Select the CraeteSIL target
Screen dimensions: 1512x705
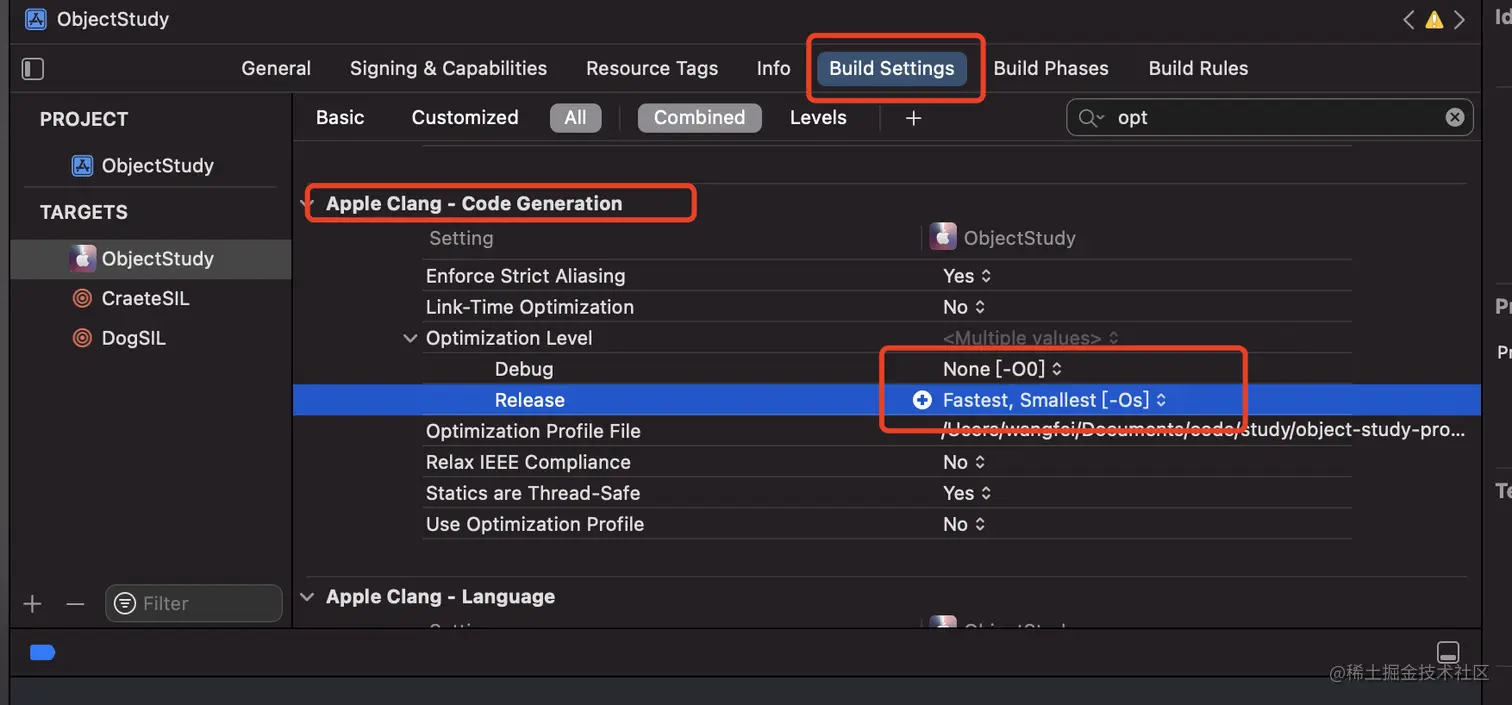[145, 298]
